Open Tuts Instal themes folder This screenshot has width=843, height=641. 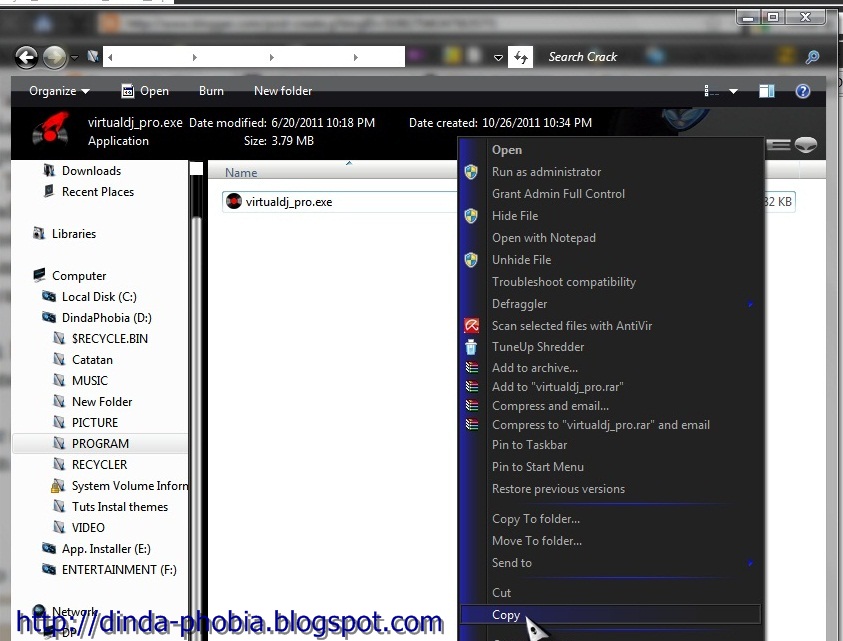click(110, 507)
